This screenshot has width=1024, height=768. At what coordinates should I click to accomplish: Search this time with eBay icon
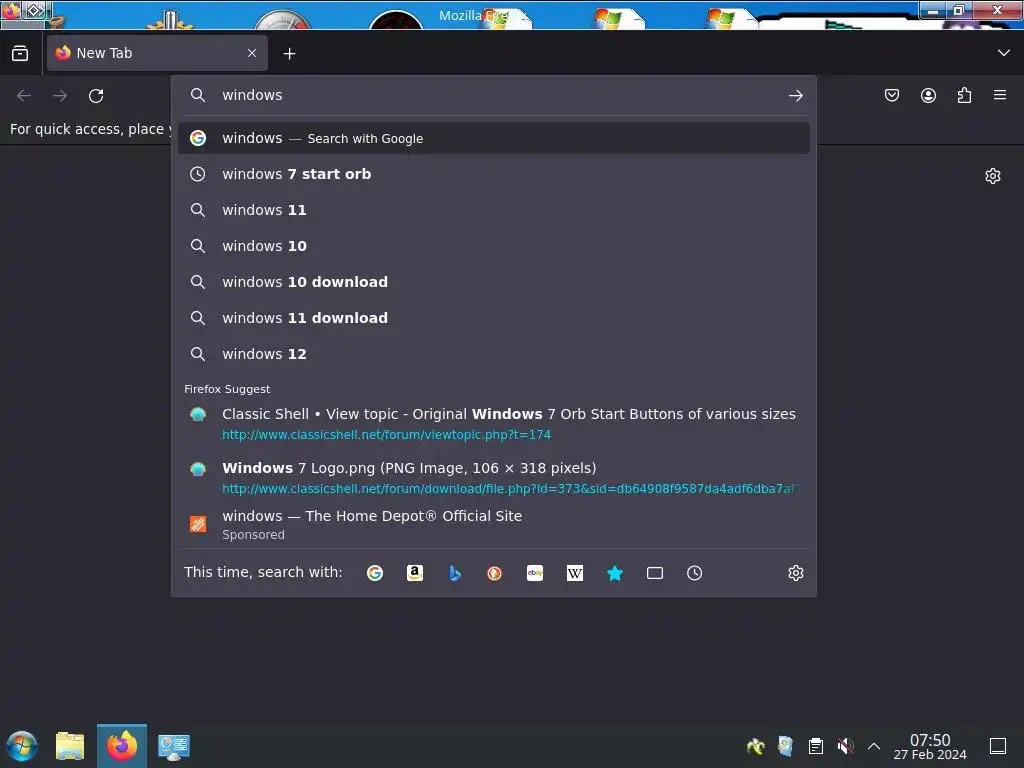(535, 573)
